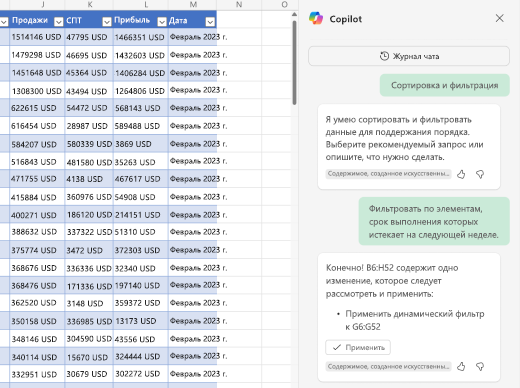Screen dimensions: 520x388
Task: Select cell with 332951 USD
Action: click(x=37, y=374)
